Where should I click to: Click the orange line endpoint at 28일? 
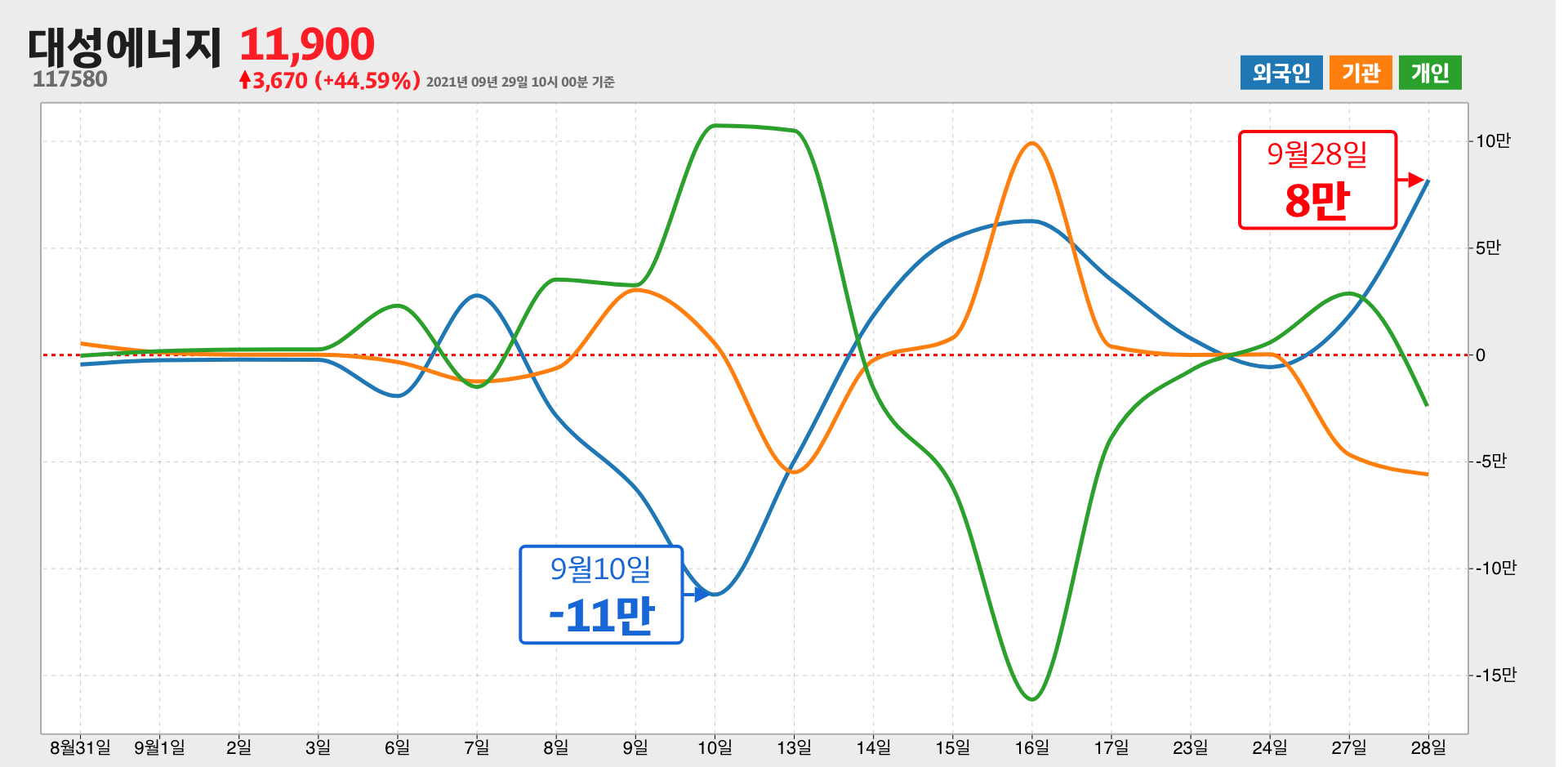1427,474
